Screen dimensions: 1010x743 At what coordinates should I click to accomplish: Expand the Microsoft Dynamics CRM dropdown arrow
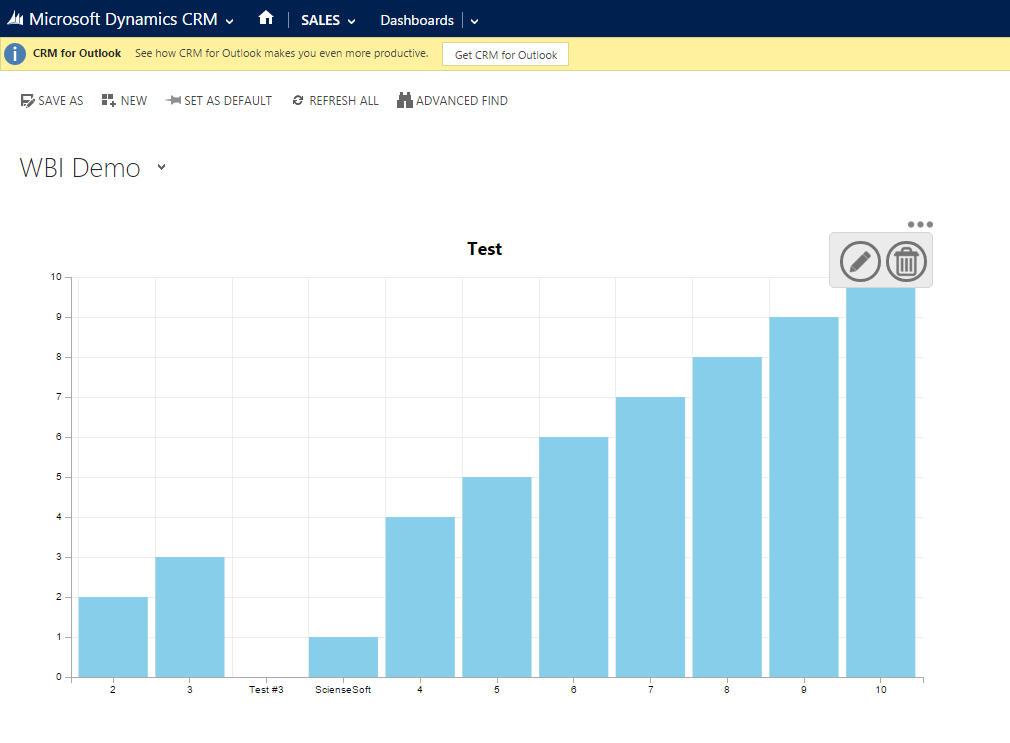click(x=230, y=21)
